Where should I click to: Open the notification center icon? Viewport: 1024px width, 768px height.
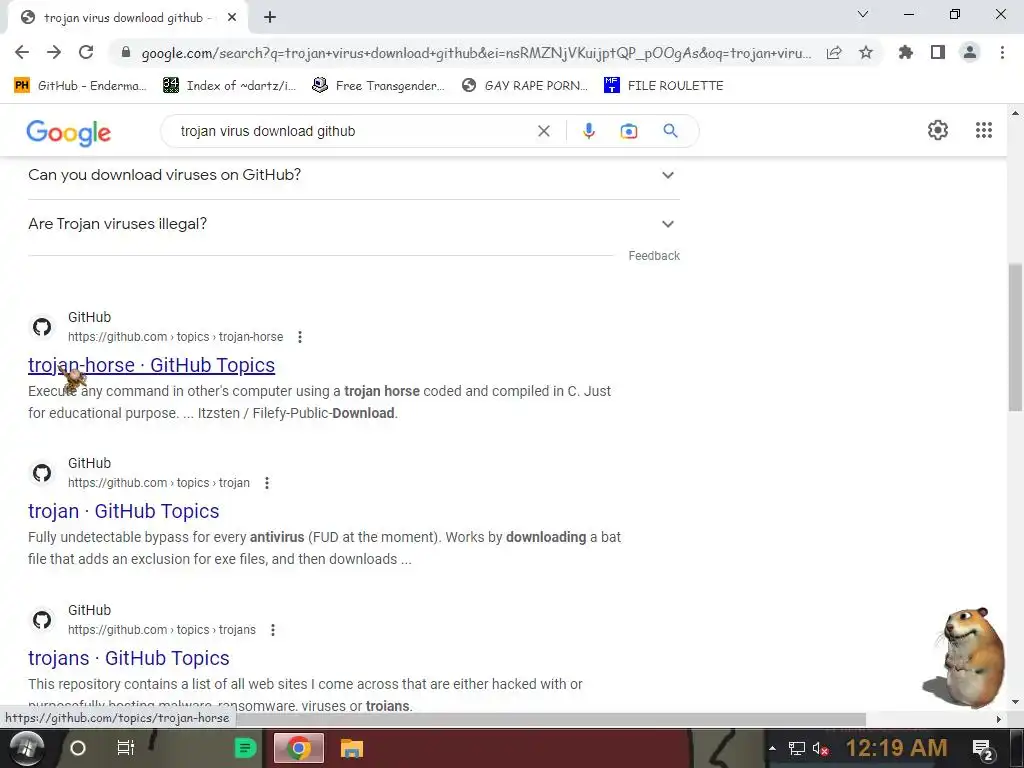[x=984, y=750]
